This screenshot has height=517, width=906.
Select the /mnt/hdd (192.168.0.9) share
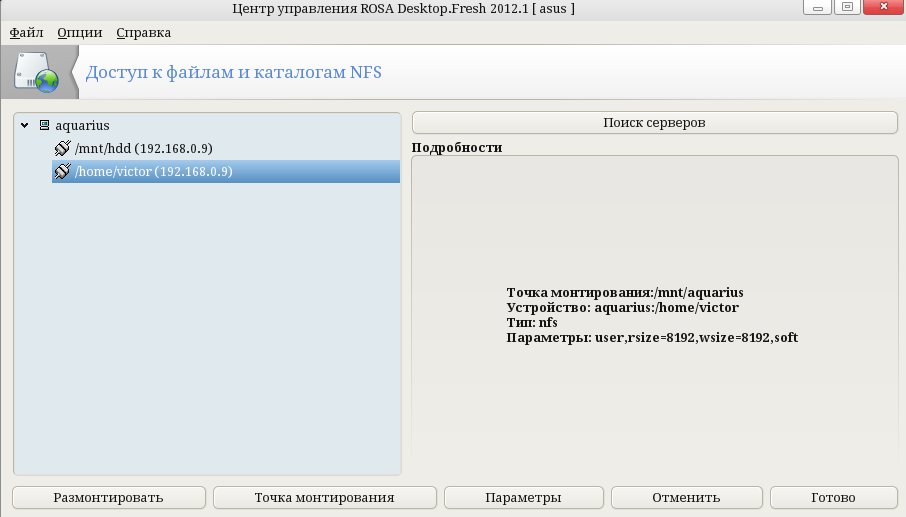[x=225, y=148]
